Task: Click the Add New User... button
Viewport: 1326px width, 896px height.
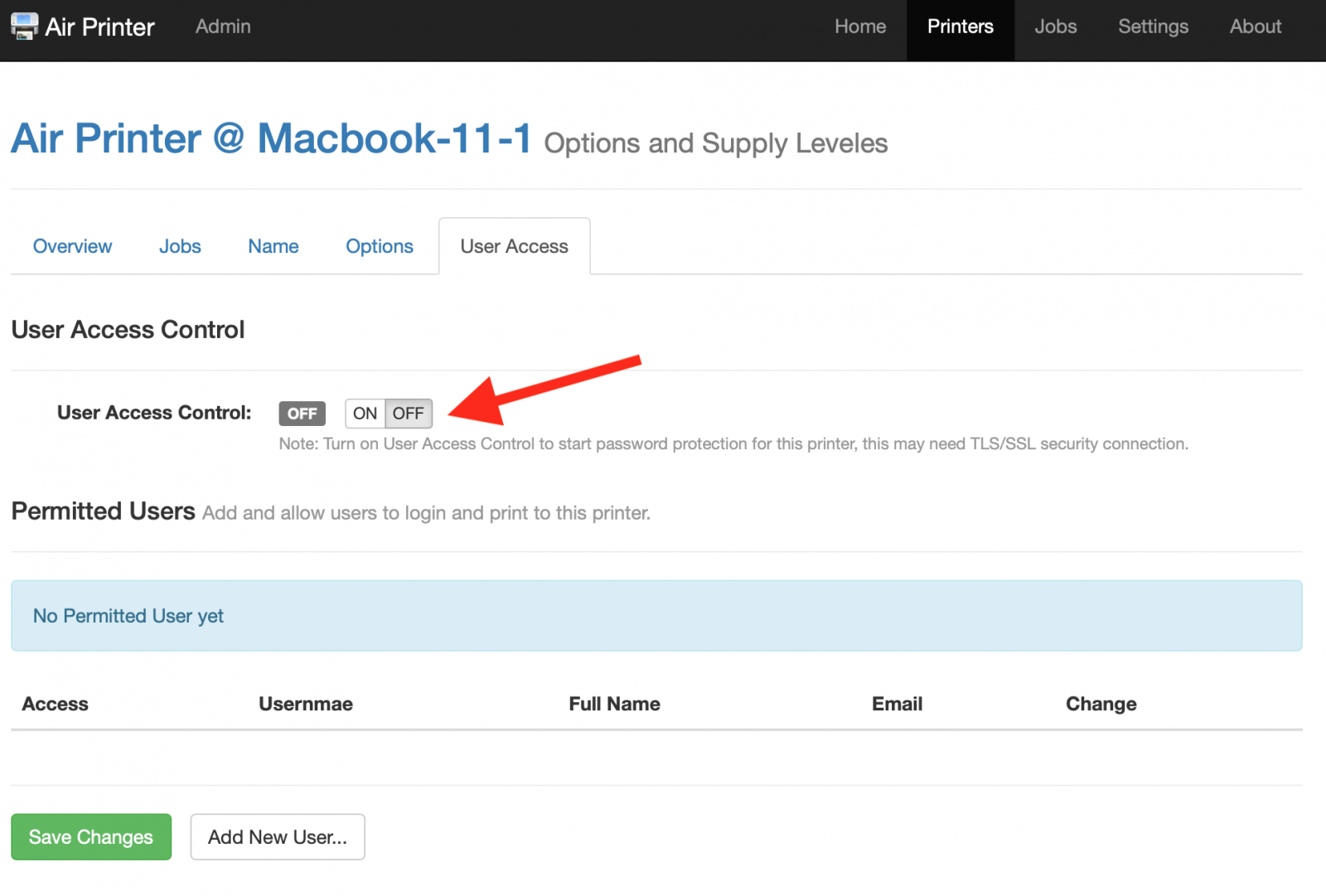Action: click(x=278, y=837)
